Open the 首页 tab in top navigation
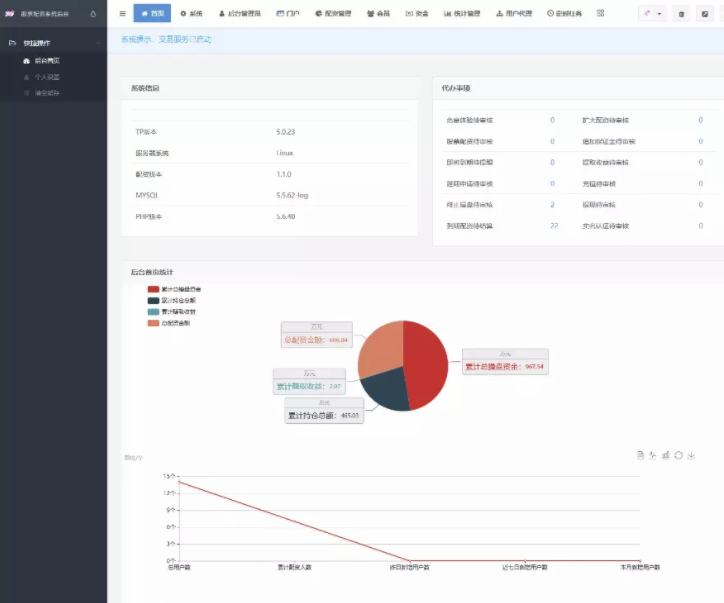Image resolution: width=724 pixels, height=603 pixels. pyautogui.click(x=152, y=14)
